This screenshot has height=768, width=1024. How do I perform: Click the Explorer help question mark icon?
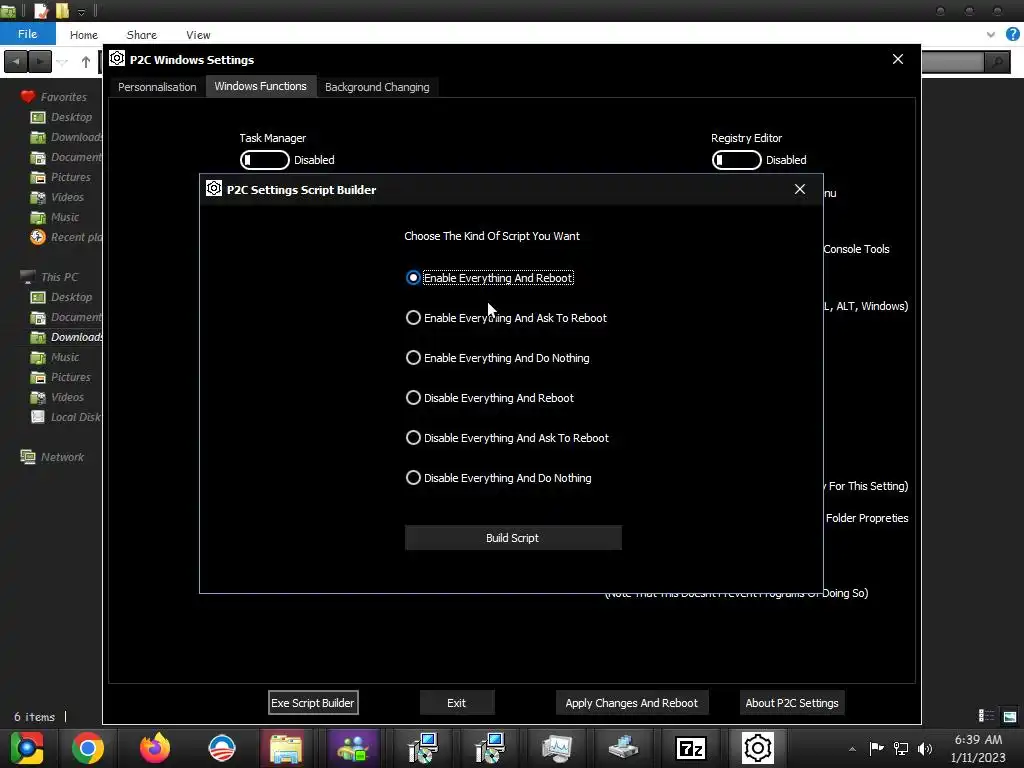(x=1013, y=34)
